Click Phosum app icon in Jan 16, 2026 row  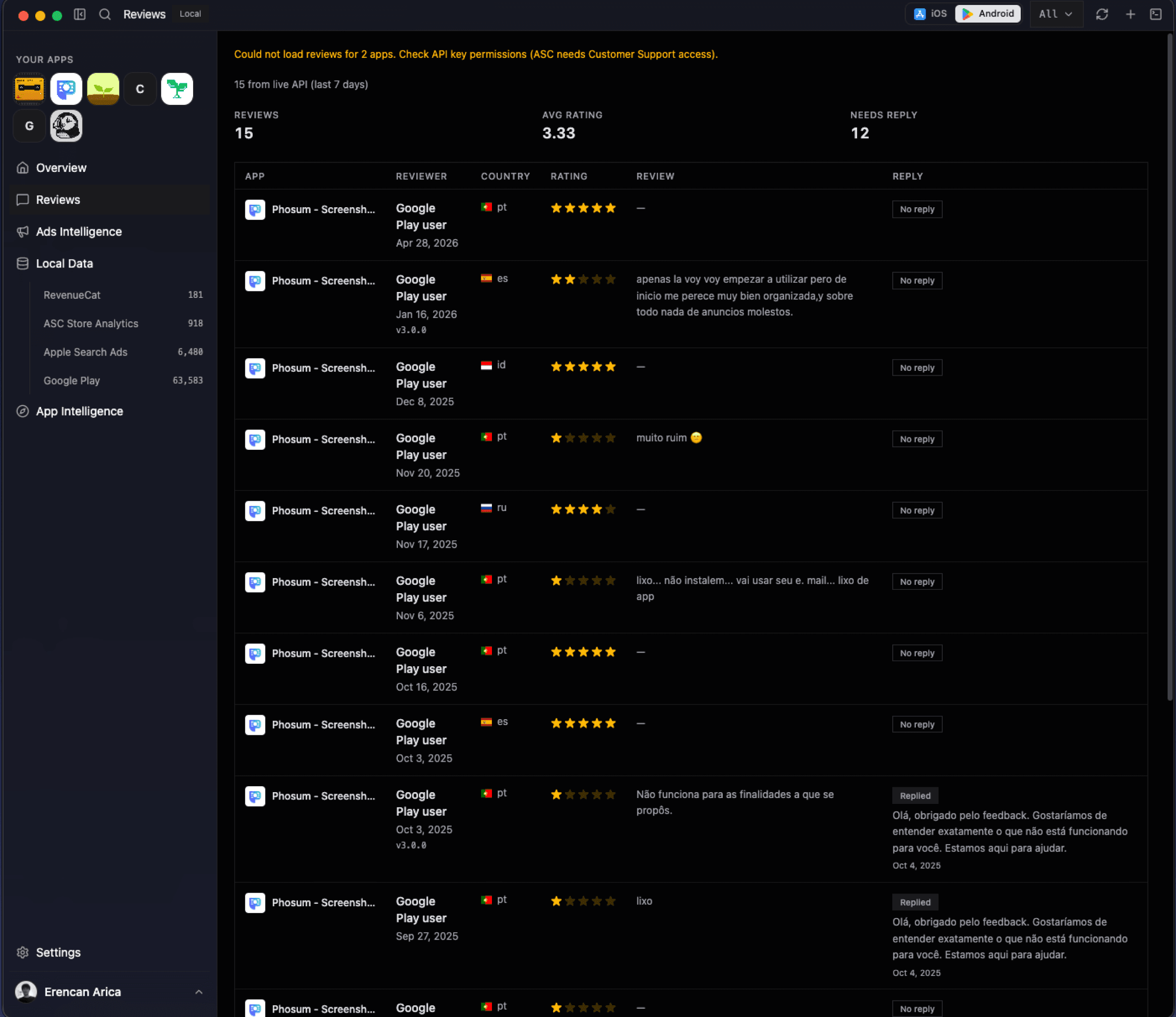coord(255,281)
